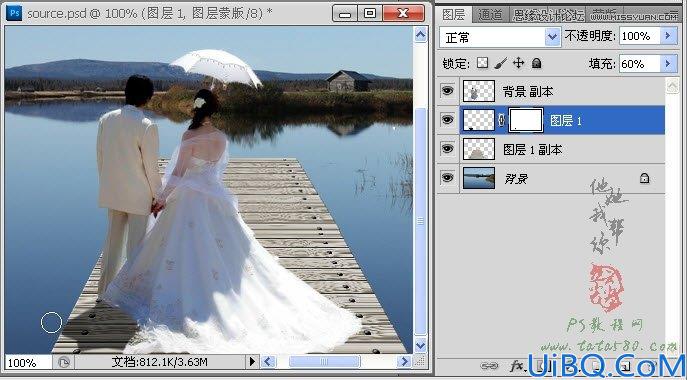Select the 背景 副本 layer thumbnail
Image resolution: width=687 pixels, height=380 pixels.
[x=479, y=91]
